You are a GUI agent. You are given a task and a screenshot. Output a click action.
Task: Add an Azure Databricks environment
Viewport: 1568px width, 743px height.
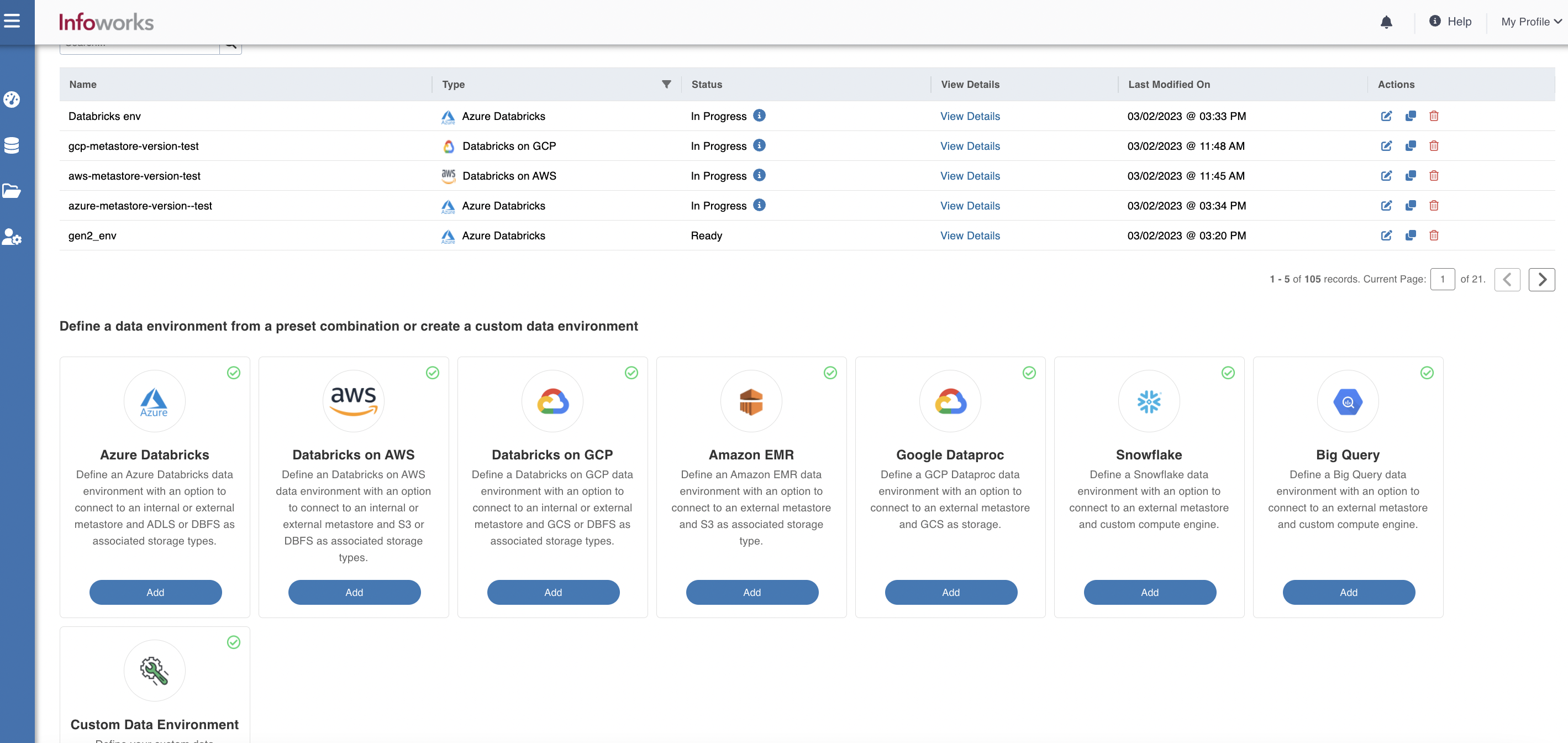pyautogui.click(x=155, y=592)
